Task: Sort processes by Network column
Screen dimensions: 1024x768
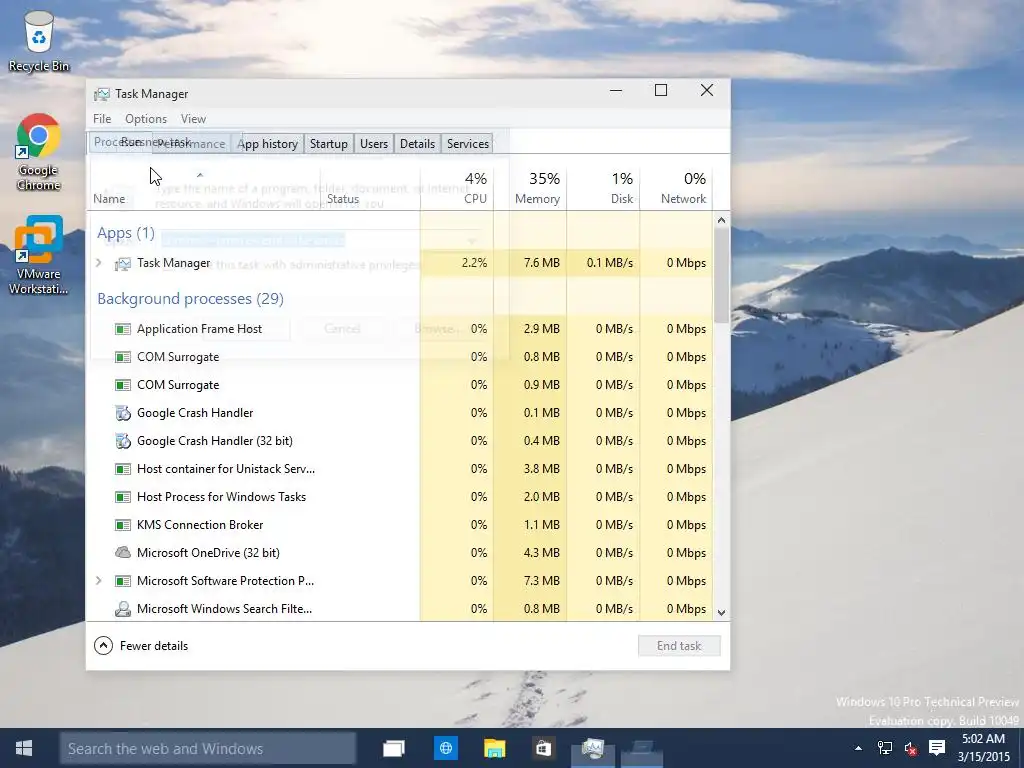Action: coord(676,188)
